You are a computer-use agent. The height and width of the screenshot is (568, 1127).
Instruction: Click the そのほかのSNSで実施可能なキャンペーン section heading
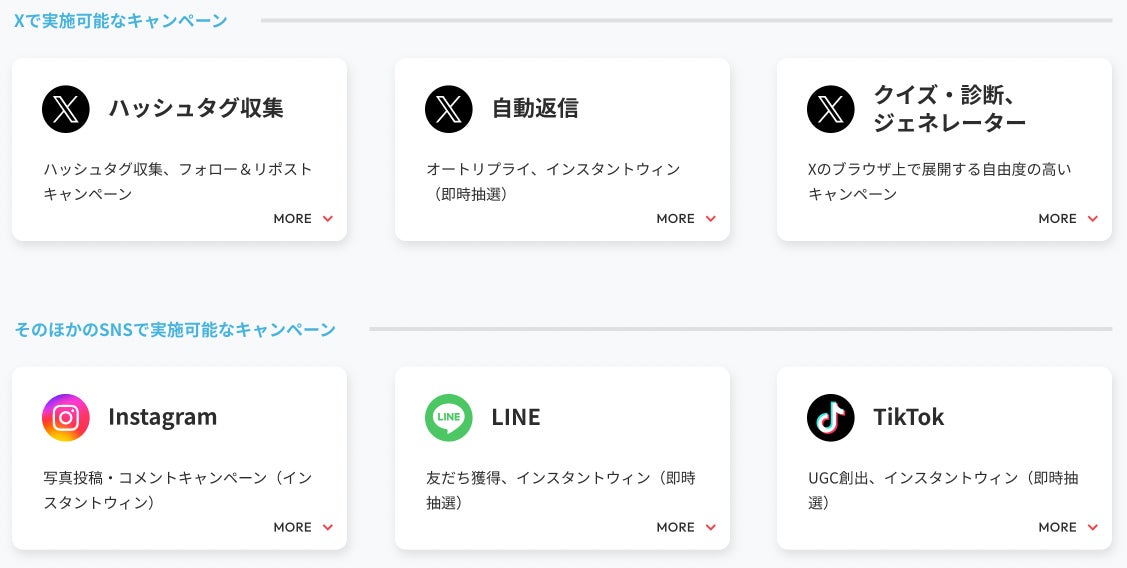coord(175,329)
